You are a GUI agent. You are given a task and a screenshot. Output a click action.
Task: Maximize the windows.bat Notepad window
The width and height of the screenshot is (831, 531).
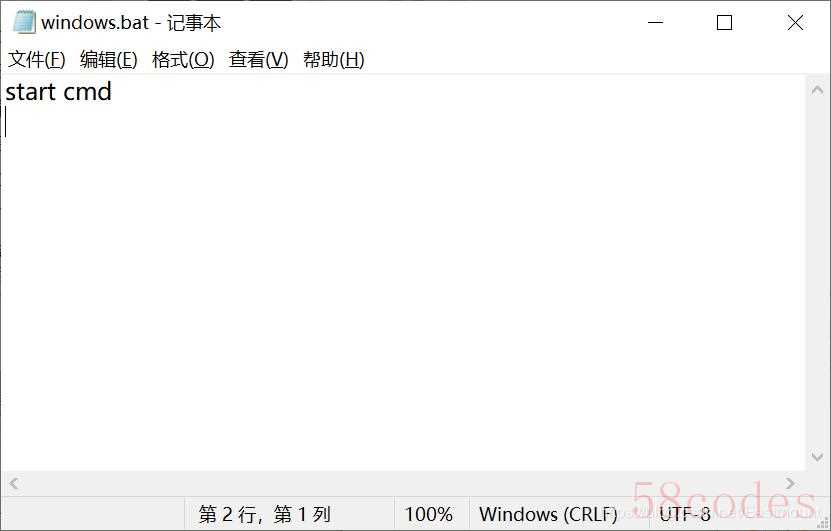[x=724, y=22]
